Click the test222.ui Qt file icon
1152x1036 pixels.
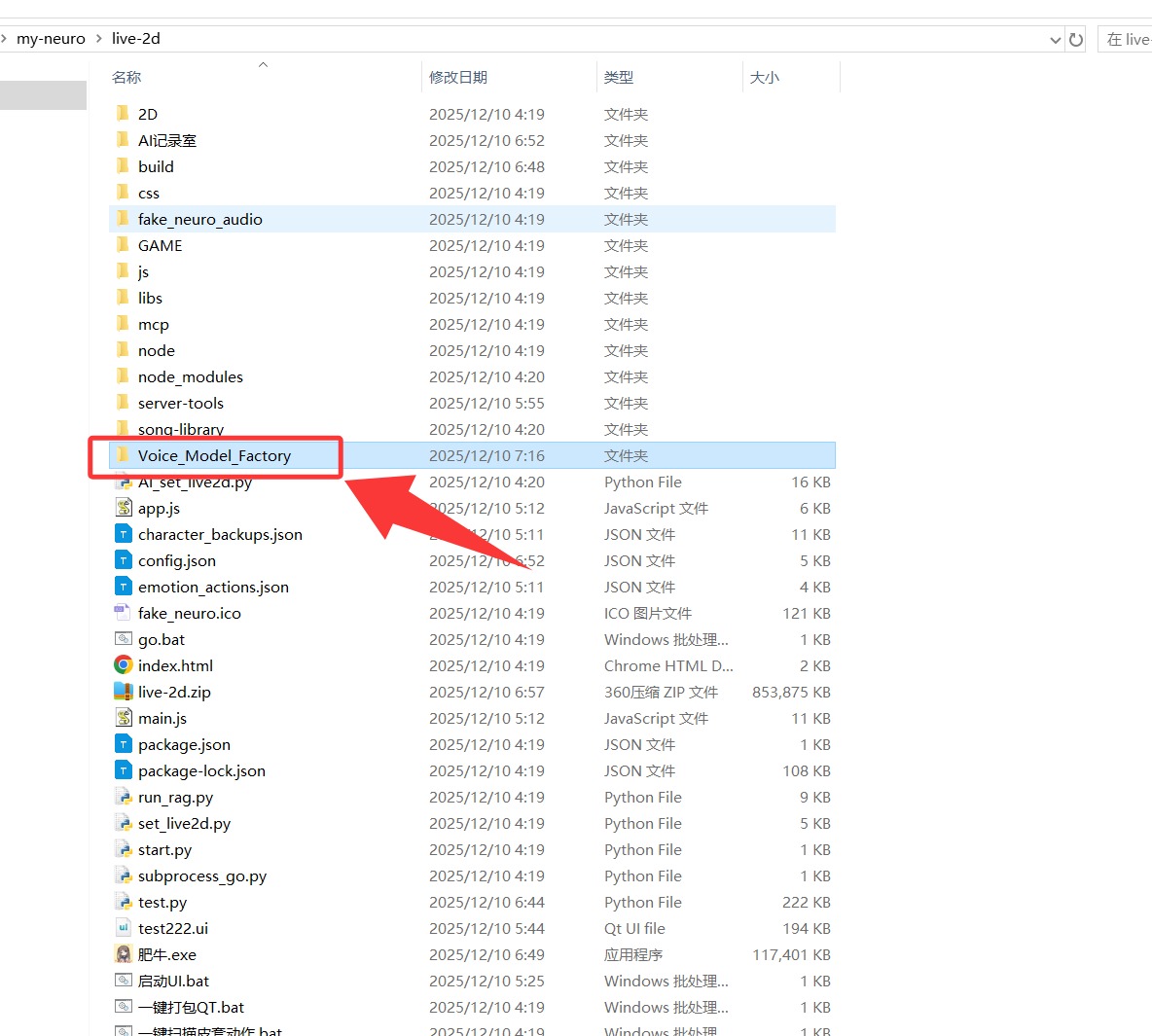click(124, 928)
